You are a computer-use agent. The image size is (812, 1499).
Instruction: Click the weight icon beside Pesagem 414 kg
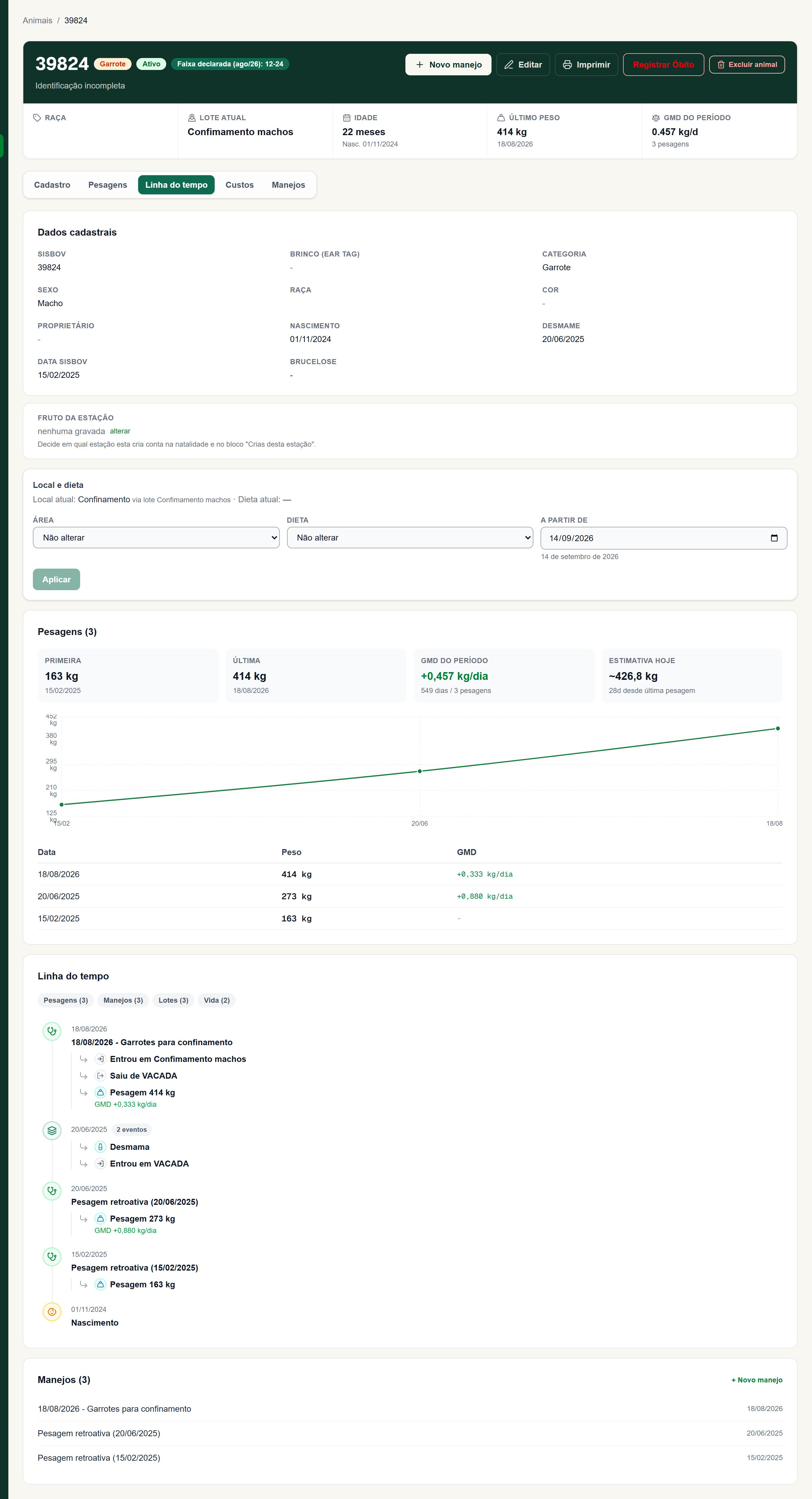pyautogui.click(x=100, y=1092)
